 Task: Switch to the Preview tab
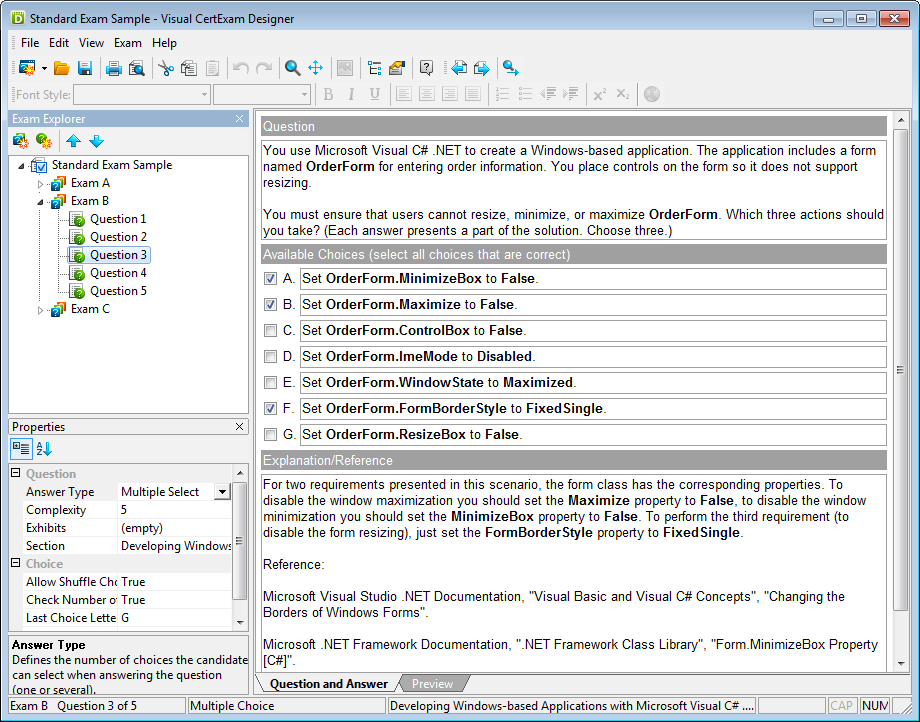tap(432, 684)
